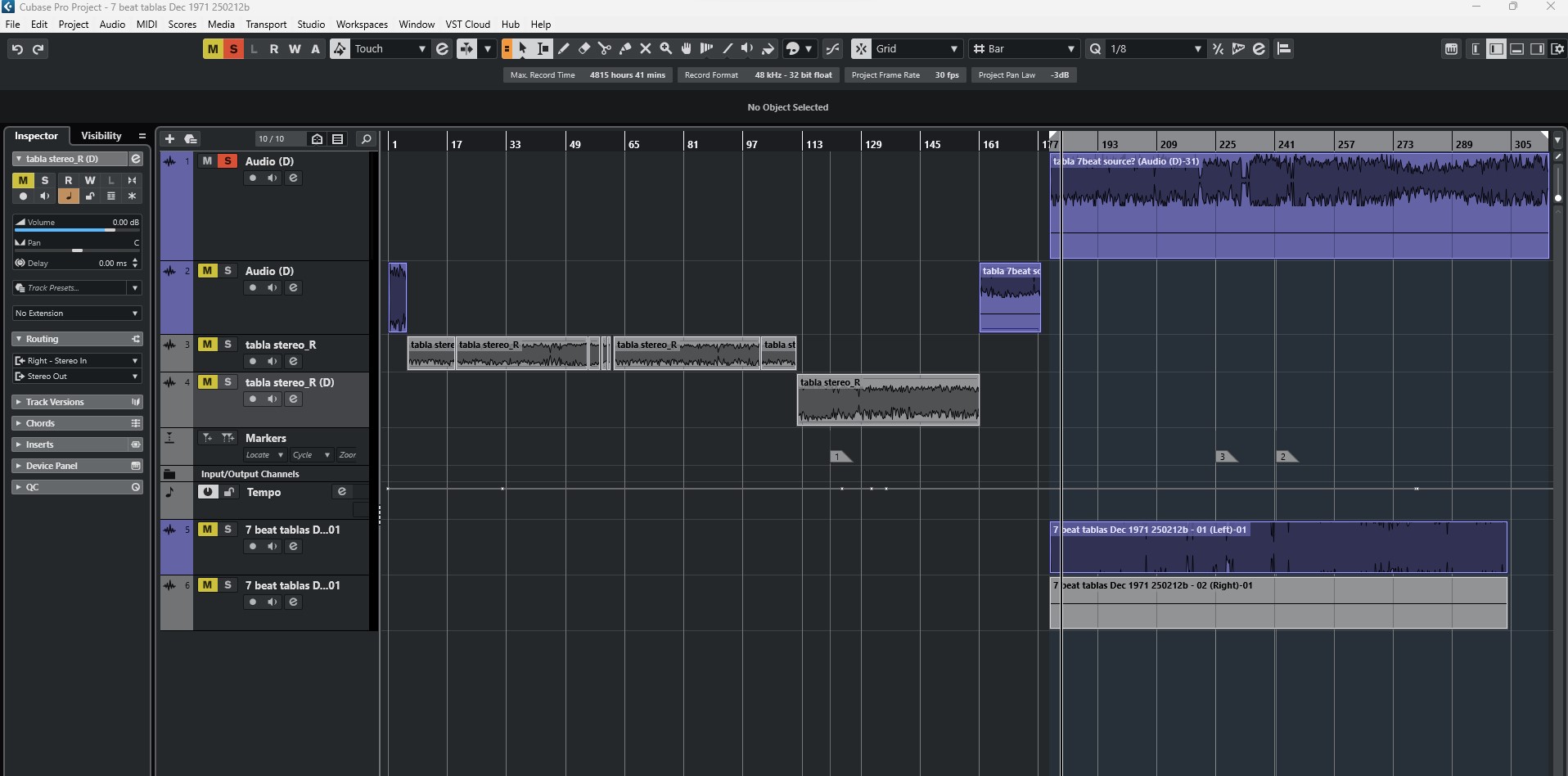The image size is (1568, 776).
Task: Open the Touch automation mode dropdown
Action: [390, 49]
